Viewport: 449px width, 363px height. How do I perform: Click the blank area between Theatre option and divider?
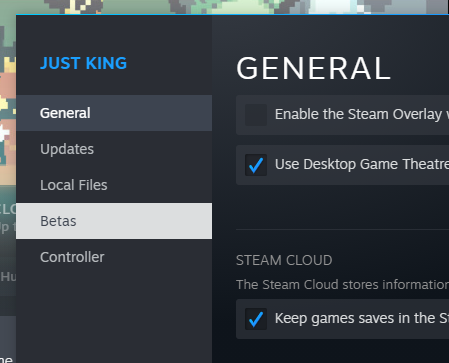pos(342,207)
